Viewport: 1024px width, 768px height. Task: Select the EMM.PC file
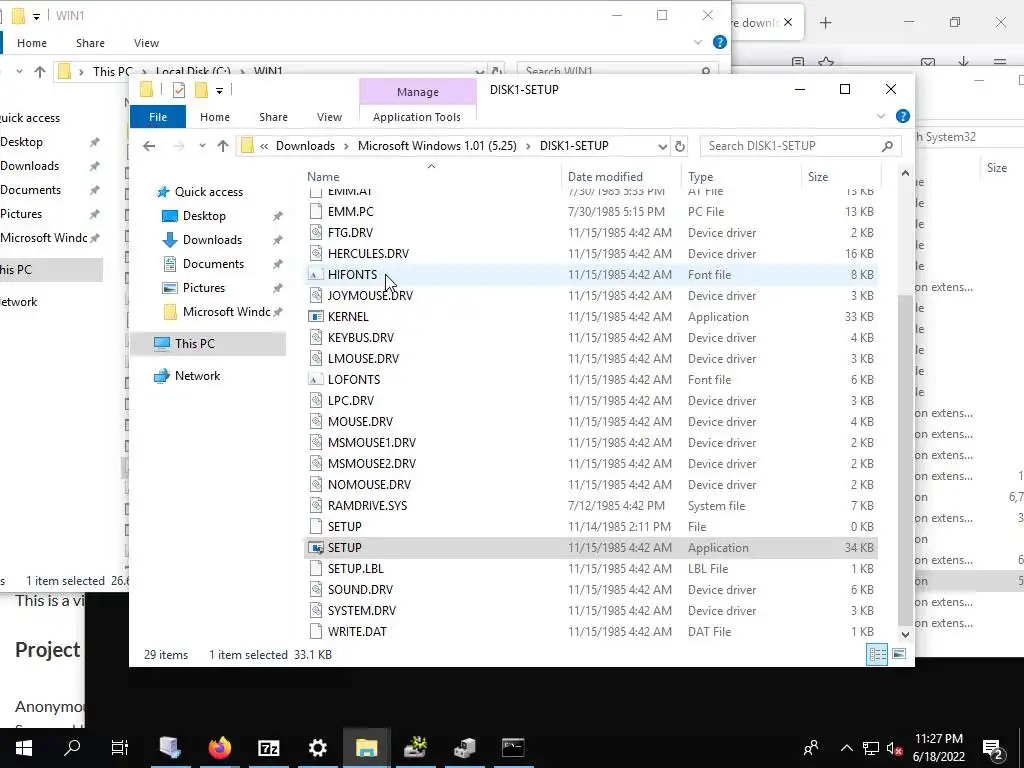(x=351, y=212)
